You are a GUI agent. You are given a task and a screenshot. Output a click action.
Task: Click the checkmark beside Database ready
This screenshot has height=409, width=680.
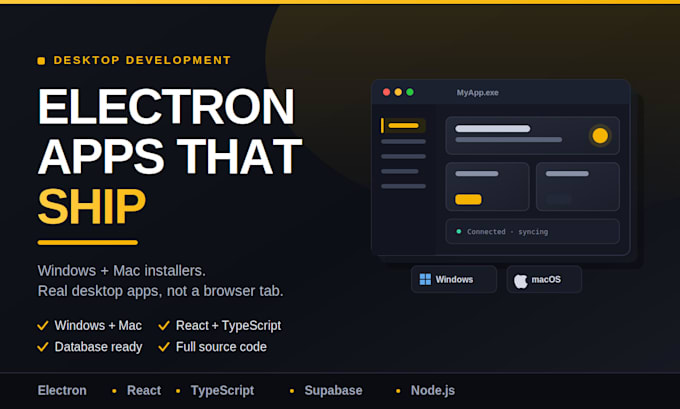[x=42, y=347]
